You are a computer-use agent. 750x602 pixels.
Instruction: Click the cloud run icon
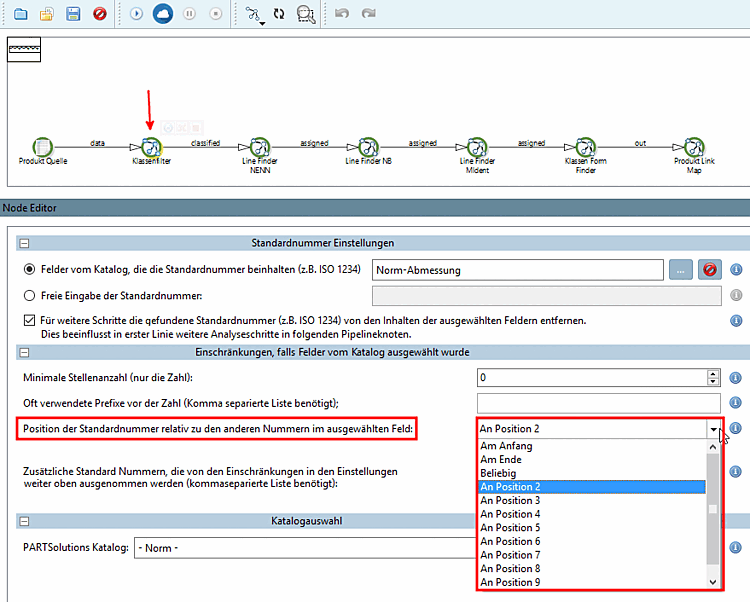point(162,14)
